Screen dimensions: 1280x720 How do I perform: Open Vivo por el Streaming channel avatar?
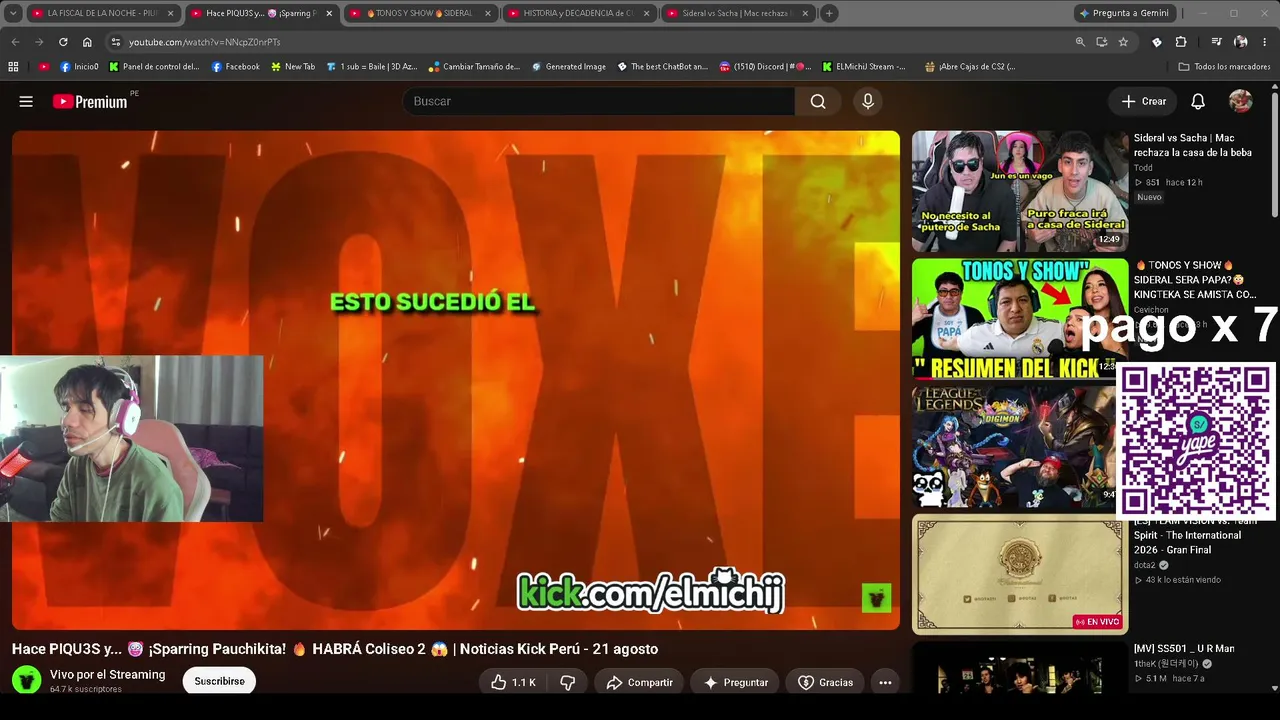click(27, 680)
